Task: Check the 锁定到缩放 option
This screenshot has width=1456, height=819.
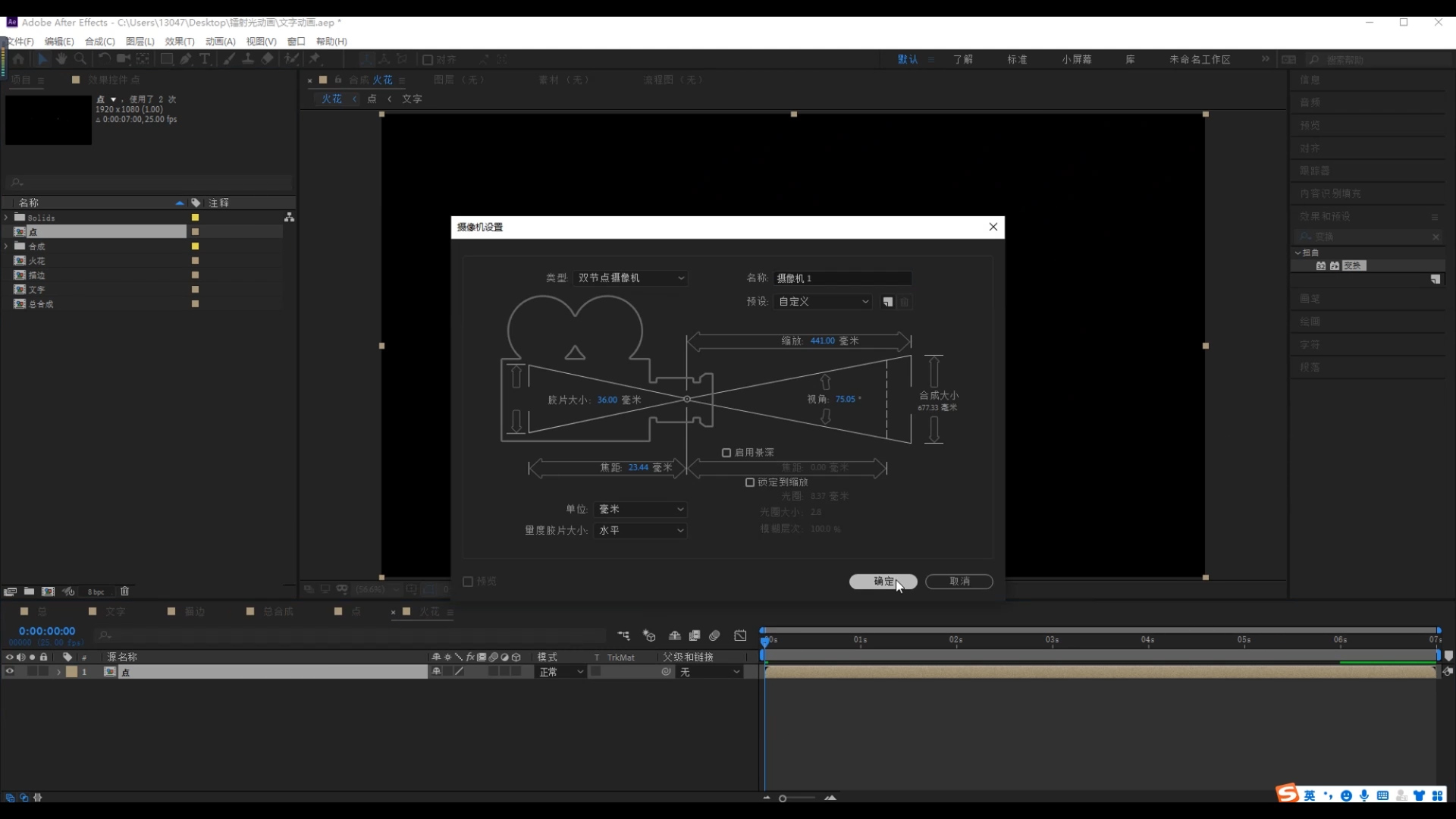Action: [750, 482]
